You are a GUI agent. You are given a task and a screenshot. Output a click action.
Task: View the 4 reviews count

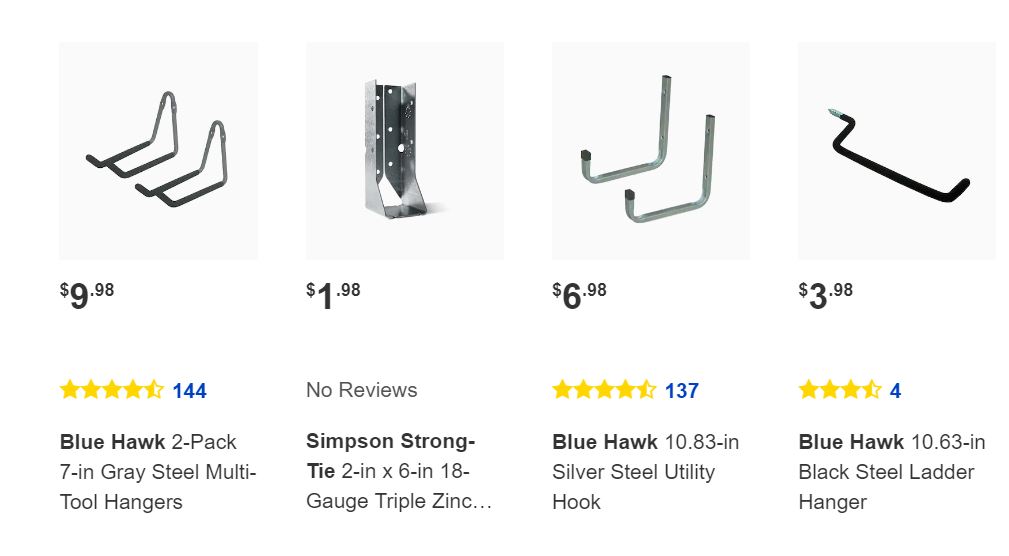coord(895,391)
